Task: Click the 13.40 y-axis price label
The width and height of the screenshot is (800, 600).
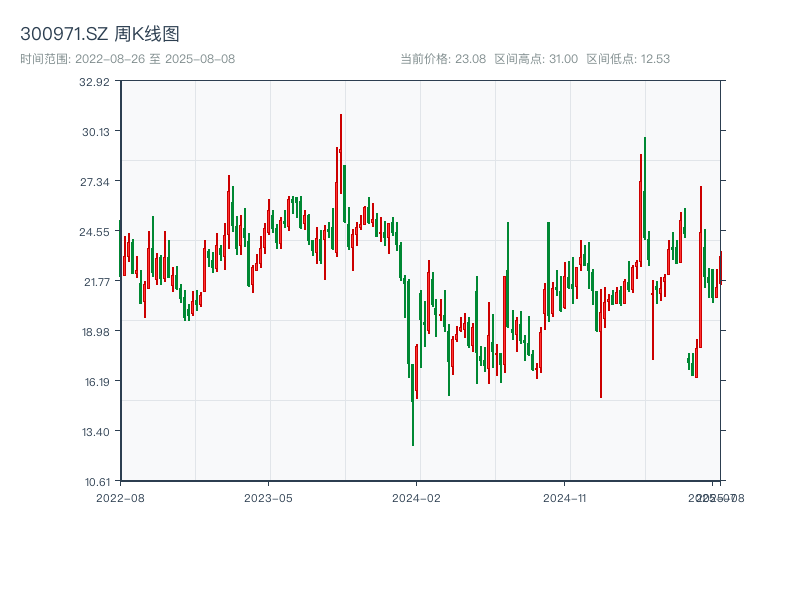Action: point(95,433)
